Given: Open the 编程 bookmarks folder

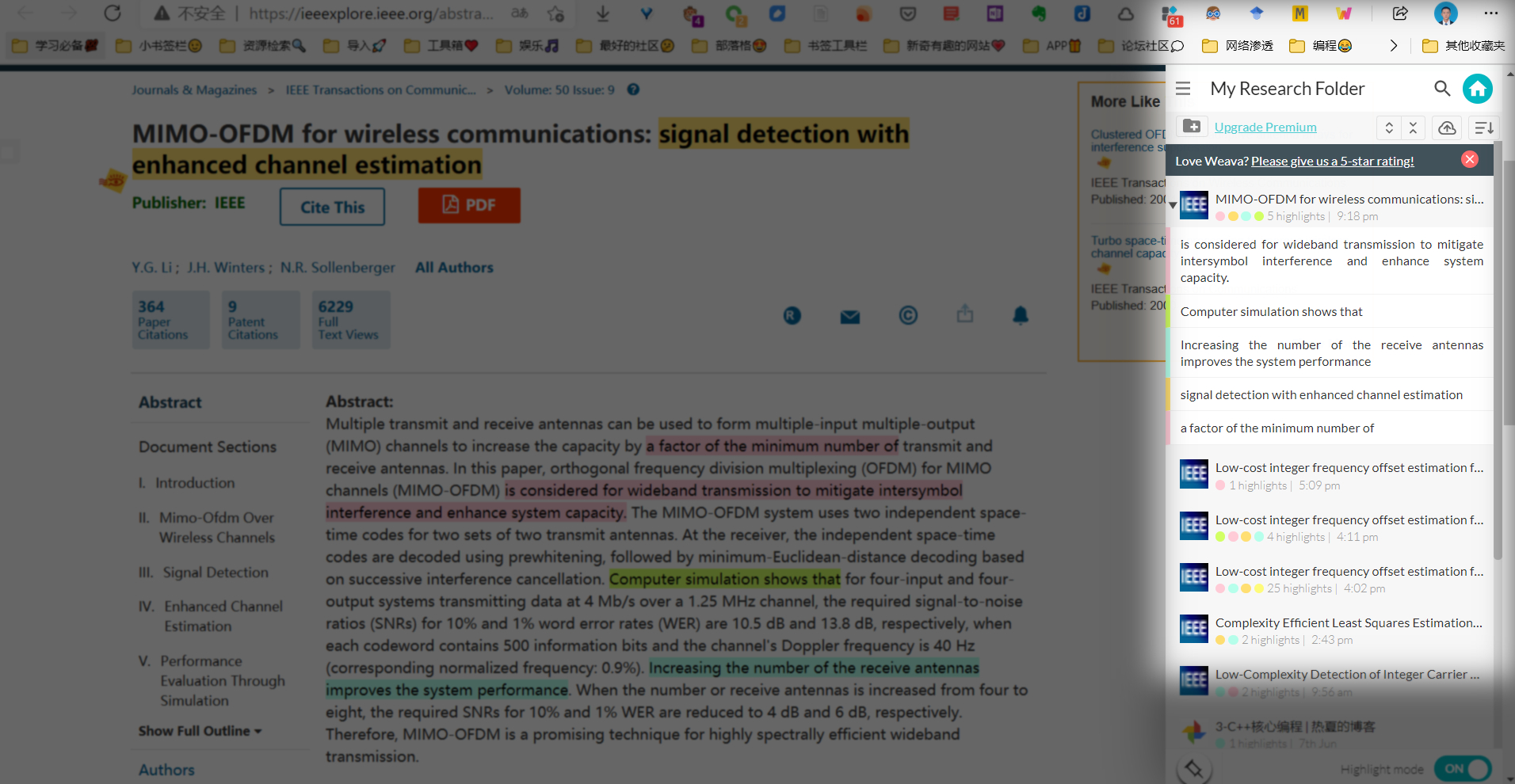Looking at the screenshot, I should point(1320,46).
